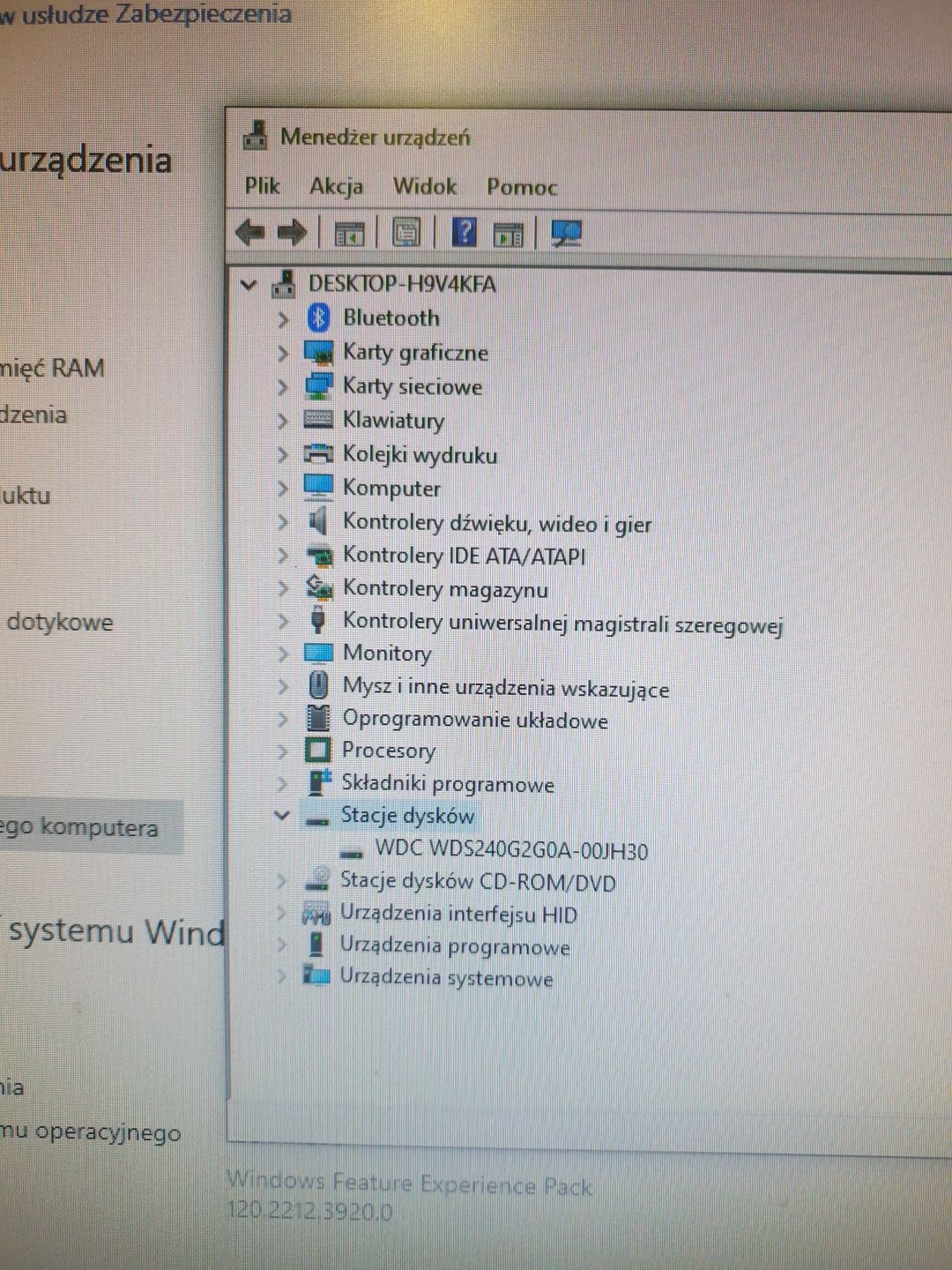Open the Akcja menu
The image size is (952, 1270).
coord(336,186)
